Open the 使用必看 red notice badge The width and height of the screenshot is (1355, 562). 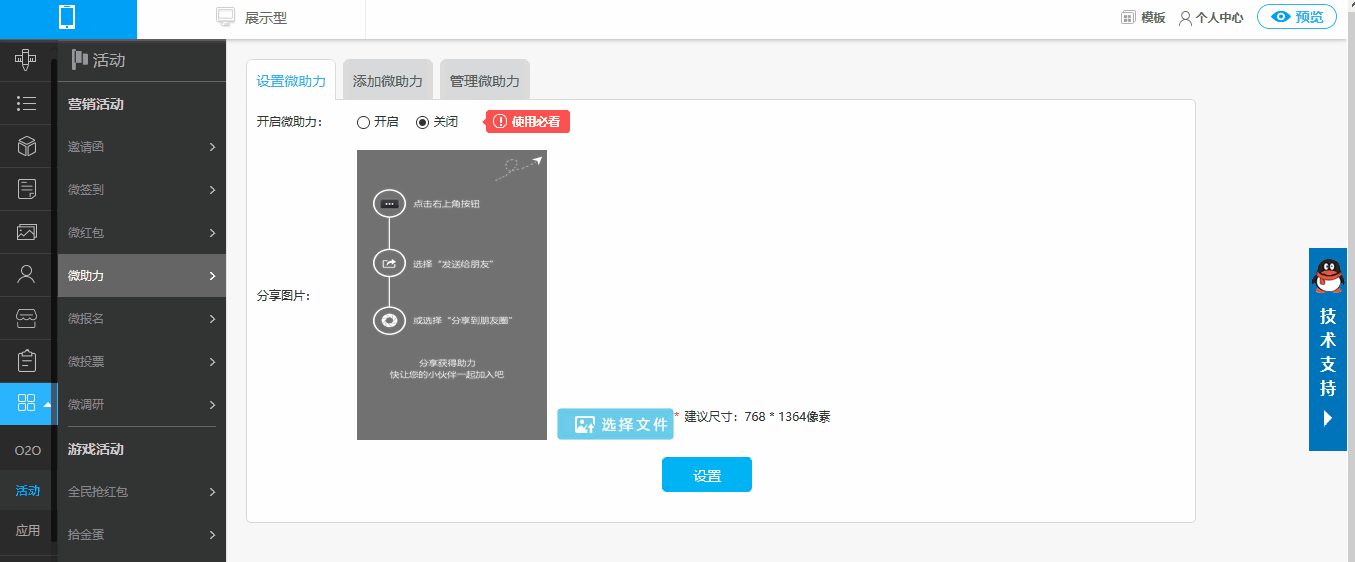(528, 122)
